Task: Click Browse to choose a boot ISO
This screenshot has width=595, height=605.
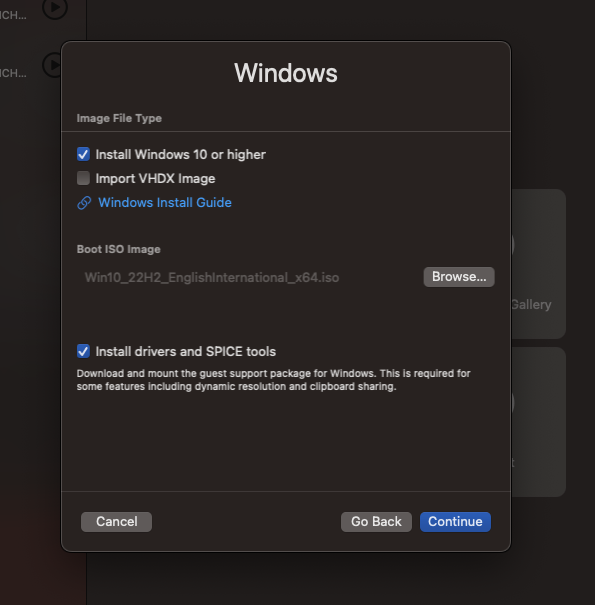Action: [x=459, y=277]
